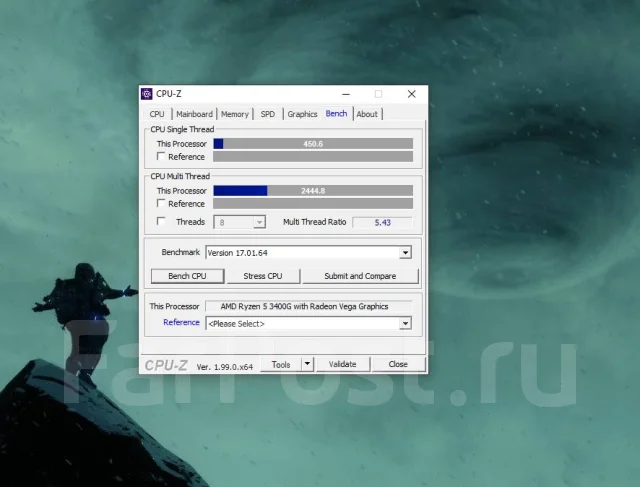This screenshot has height=487, width=640.
Task: Click Submit and Compare
Action: (360, 276)
